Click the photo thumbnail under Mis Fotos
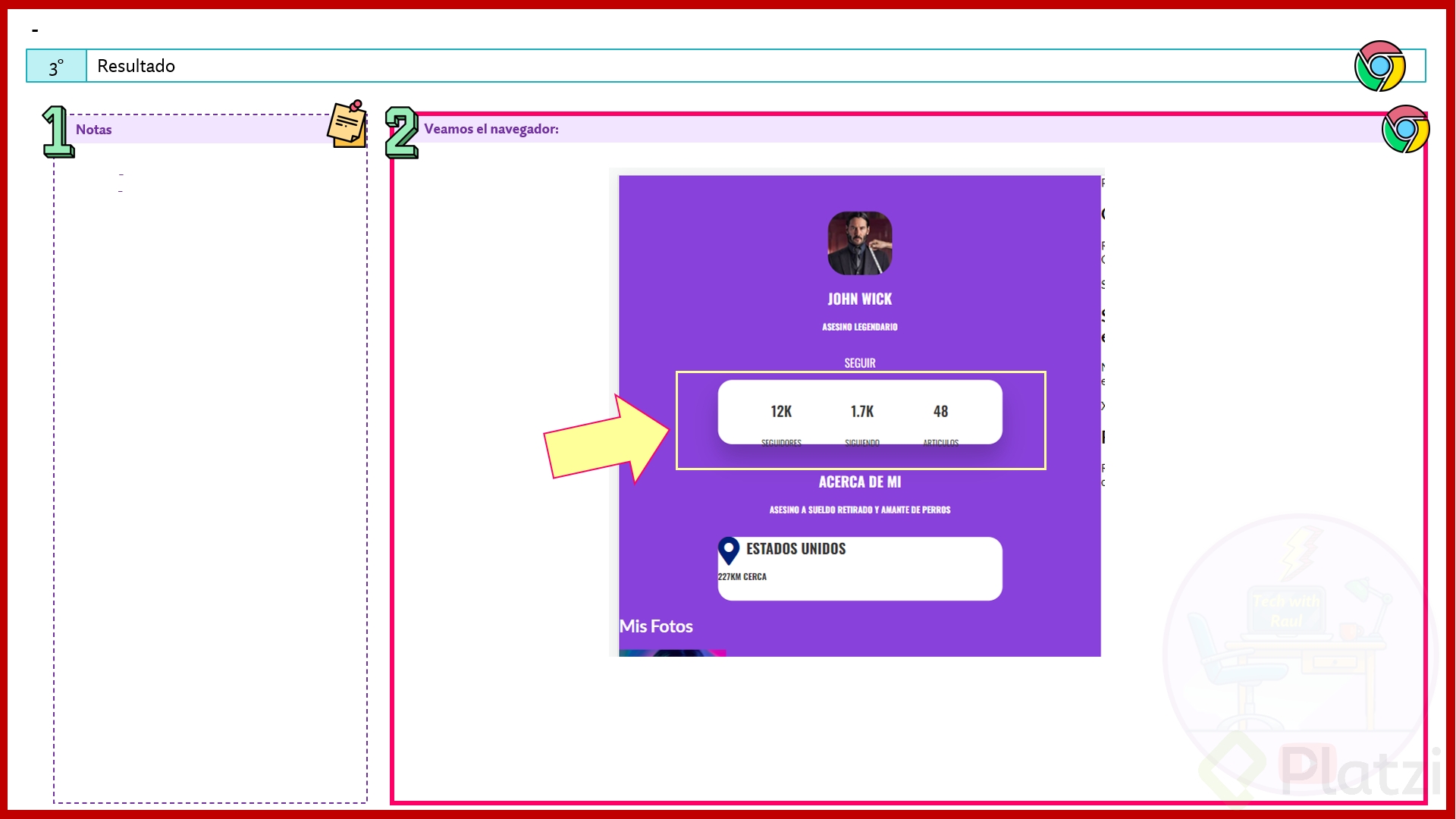1456x819 pixels. coord(672,653)
